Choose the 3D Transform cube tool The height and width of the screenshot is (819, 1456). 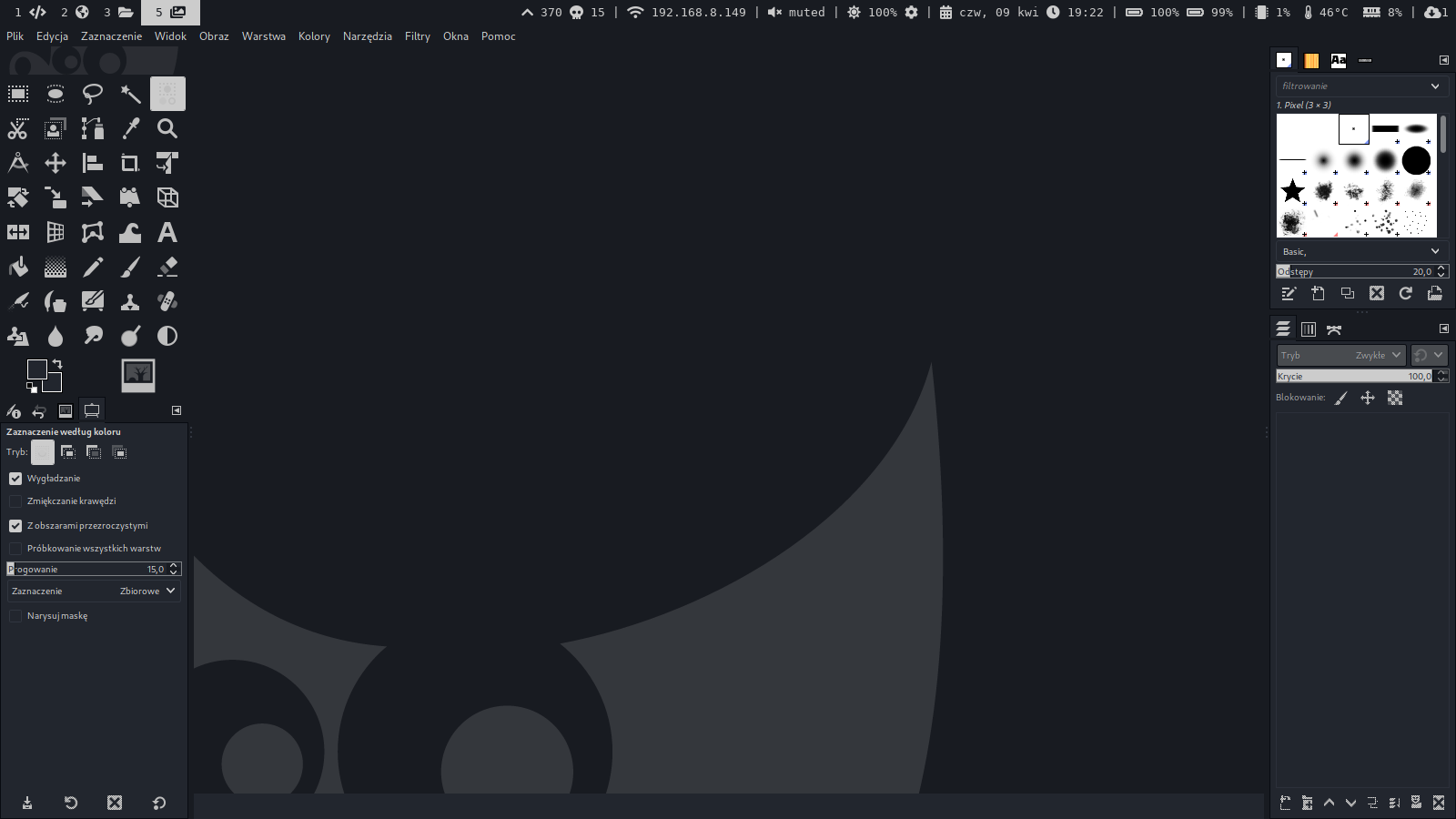coord(167,197)
